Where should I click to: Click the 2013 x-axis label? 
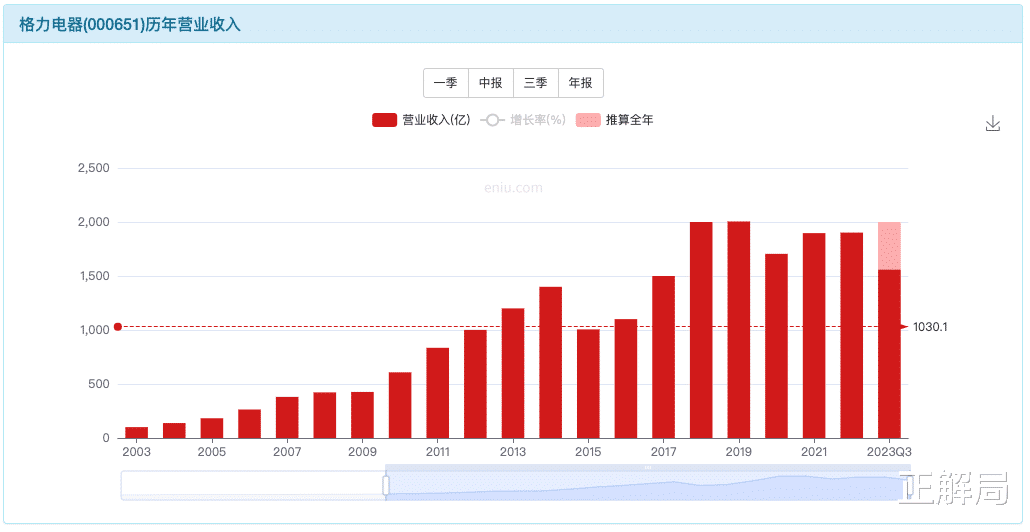click(513, 452)
